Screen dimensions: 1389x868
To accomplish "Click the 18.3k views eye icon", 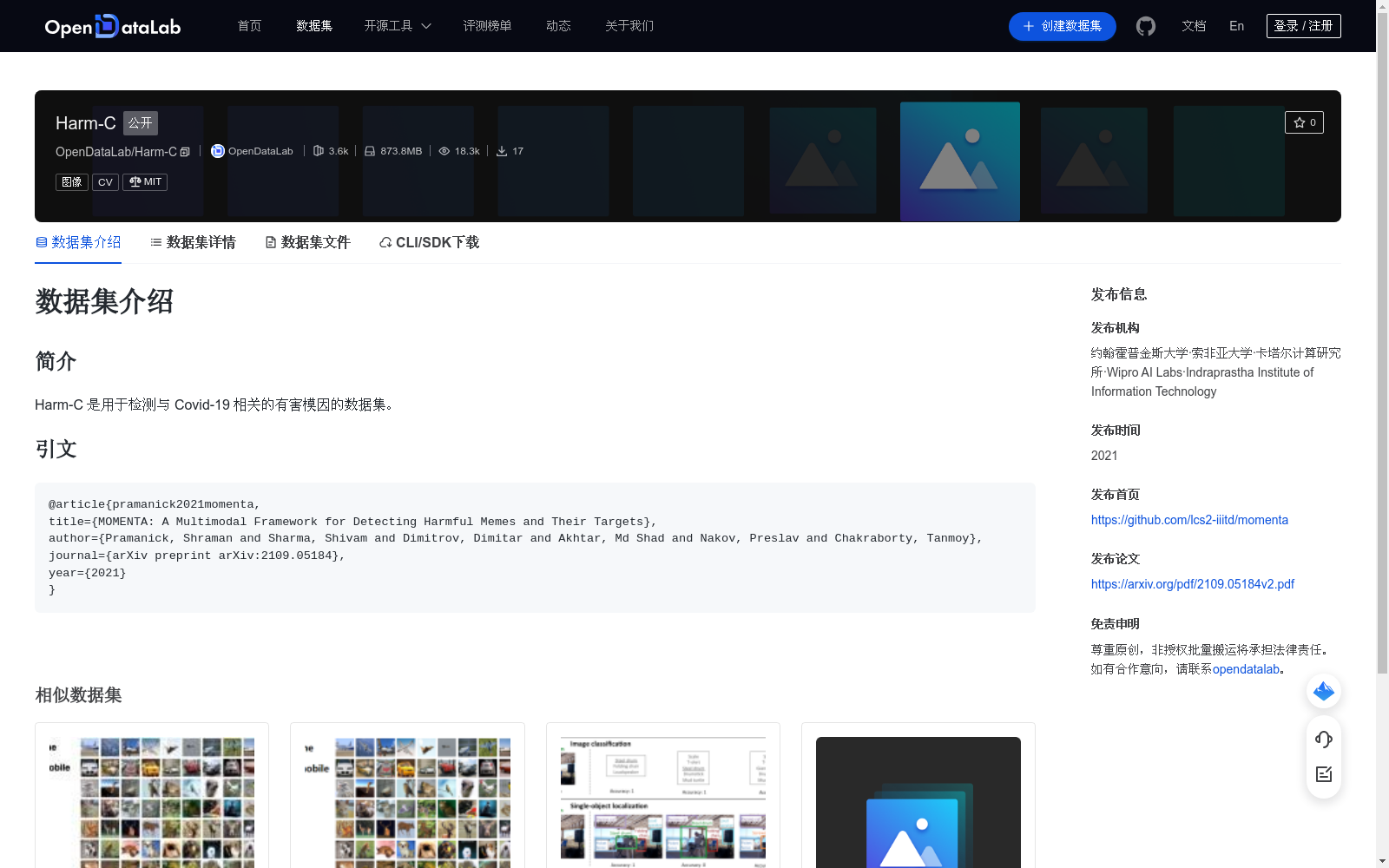I will (444, 151).
